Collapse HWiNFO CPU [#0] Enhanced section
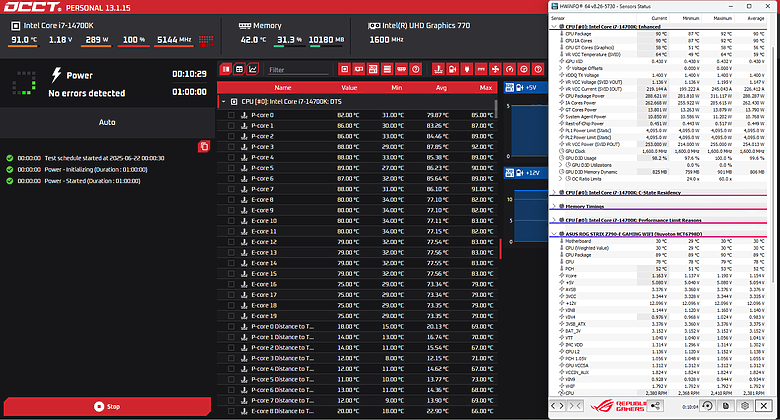Viewport: 780px width, 420px height. 554,26
